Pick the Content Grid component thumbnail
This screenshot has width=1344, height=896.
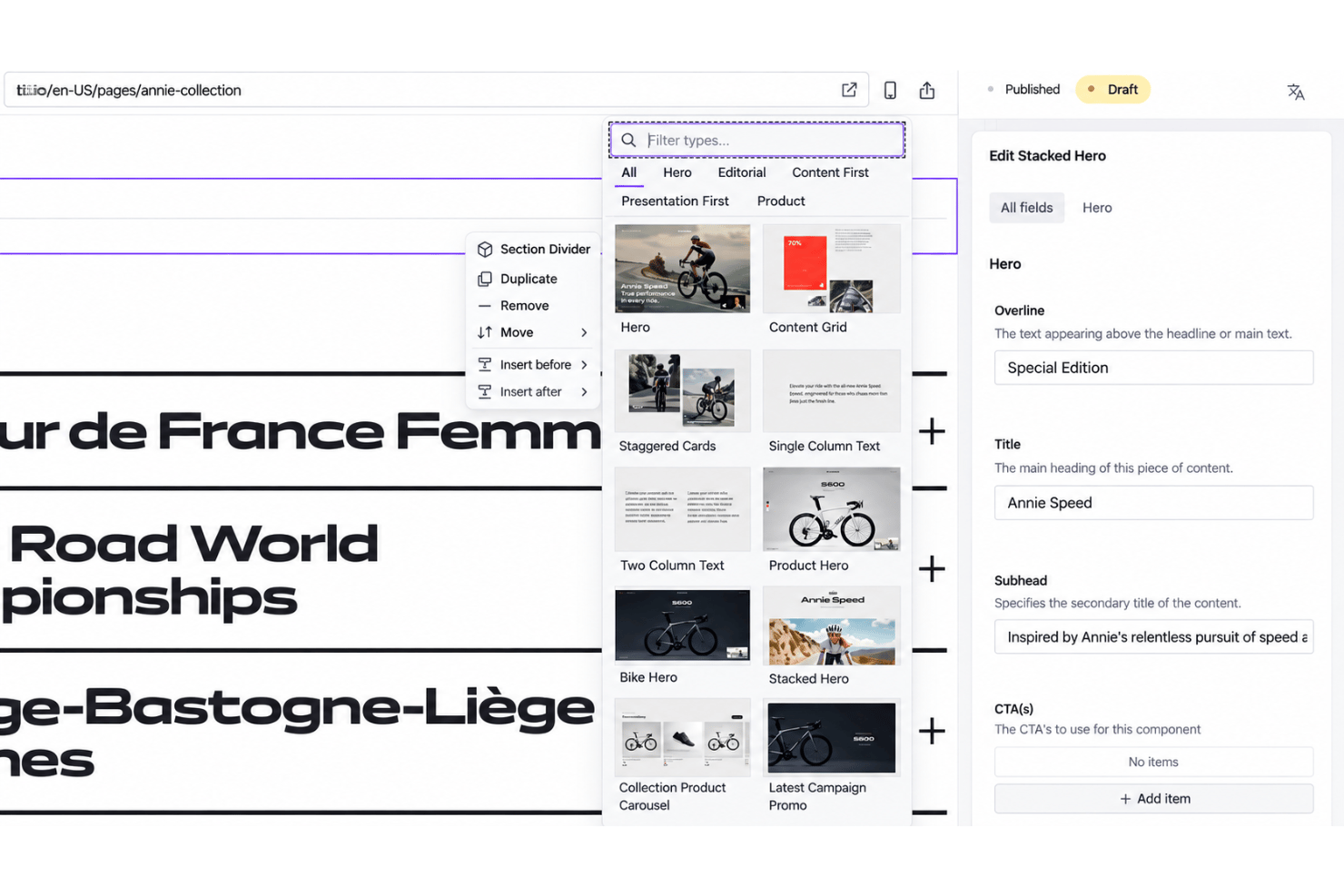(x=832, y=269)
